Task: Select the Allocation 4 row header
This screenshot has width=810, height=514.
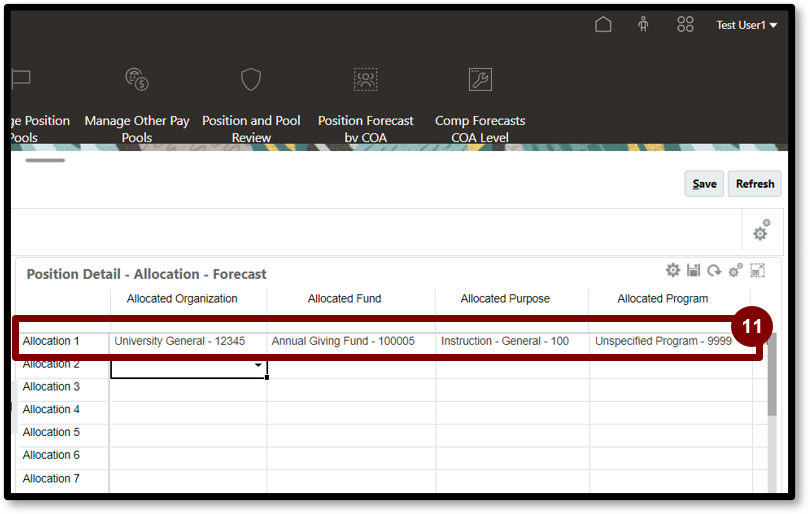Action: point(51,409)
